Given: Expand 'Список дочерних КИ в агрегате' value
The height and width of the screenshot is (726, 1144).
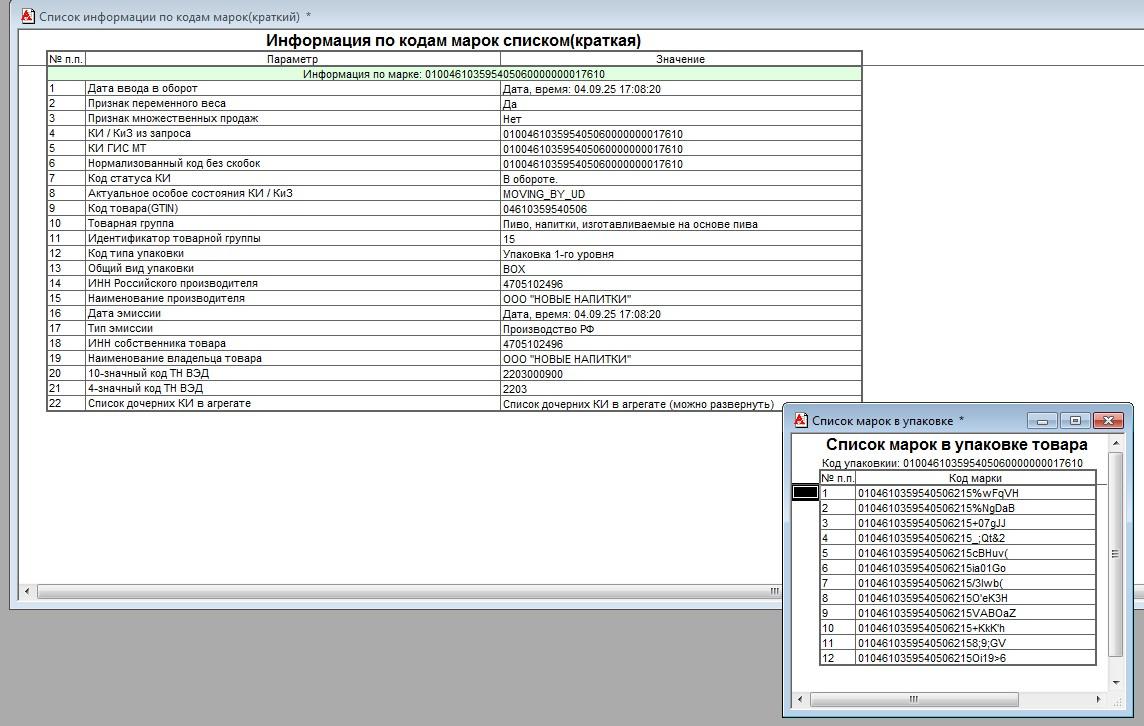Looking at the screenshot, I should (x=638, y=404).
